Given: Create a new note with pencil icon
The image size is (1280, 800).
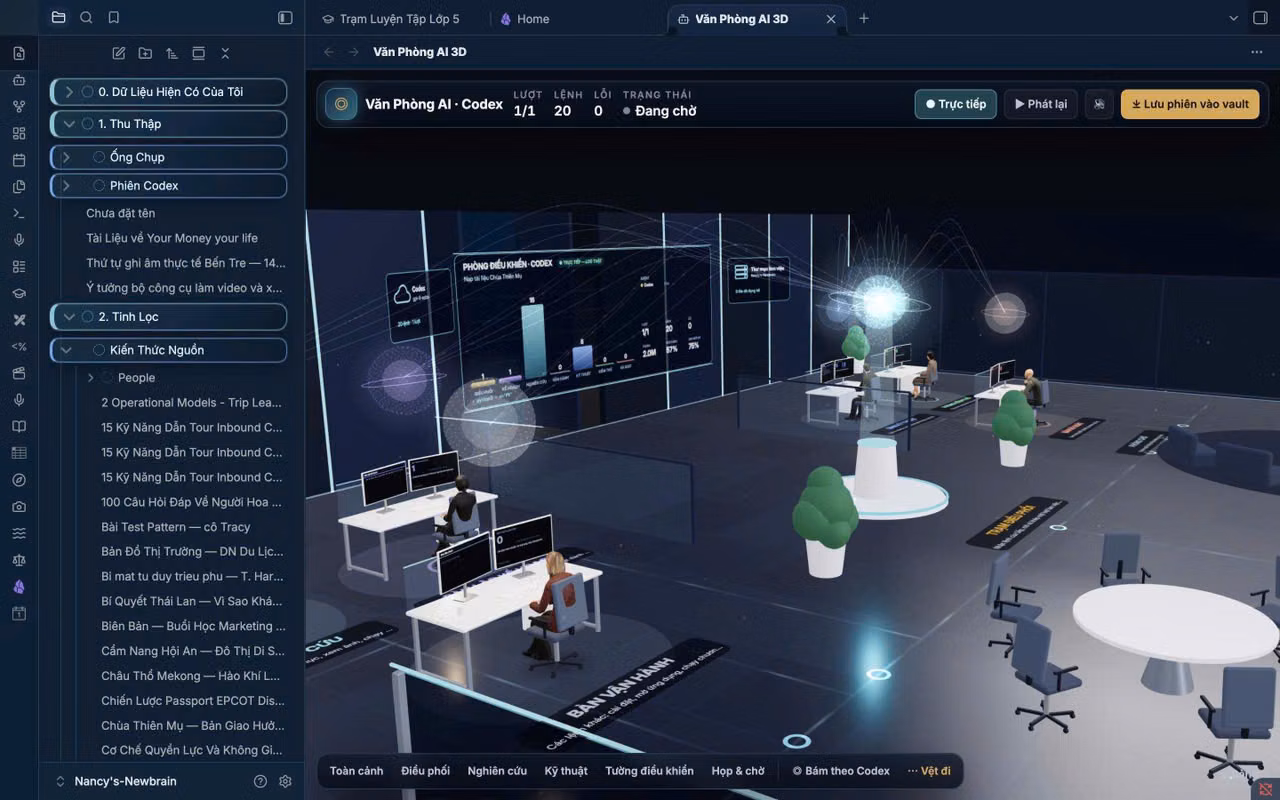Looking at the screenshot, I should [x=119, y=53].
